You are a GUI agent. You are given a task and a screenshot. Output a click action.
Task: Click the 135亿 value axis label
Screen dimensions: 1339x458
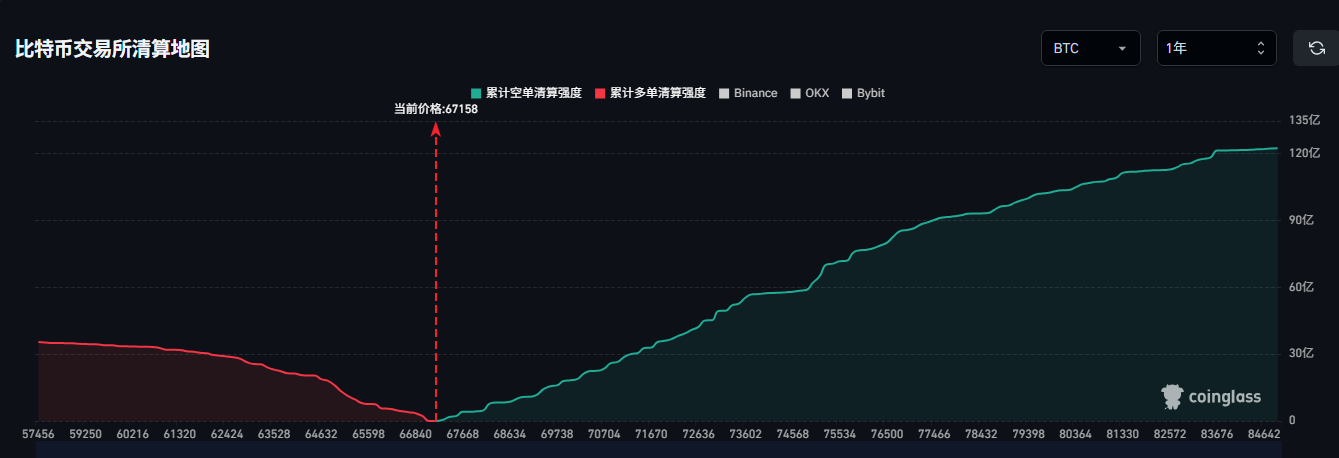point(1305,121)
